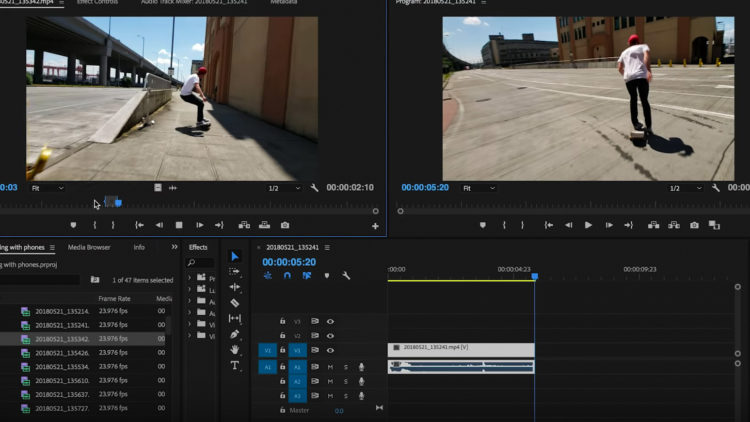
Task: Go to In point in Program monitor
Action: tap(549, 225)
